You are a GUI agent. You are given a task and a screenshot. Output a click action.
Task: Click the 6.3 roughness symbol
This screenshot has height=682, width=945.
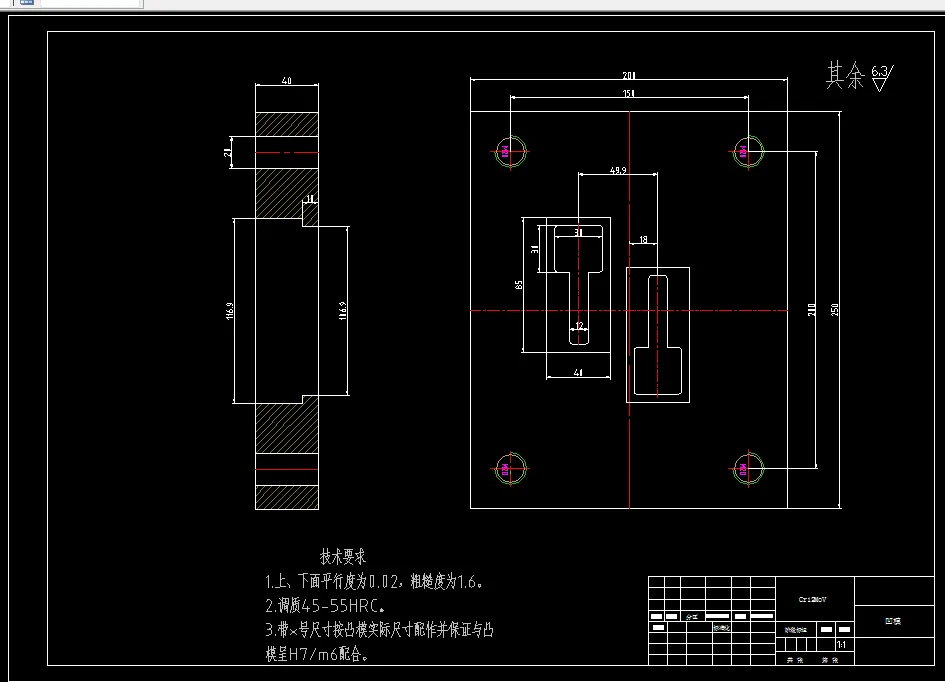(x=881, y=78)
